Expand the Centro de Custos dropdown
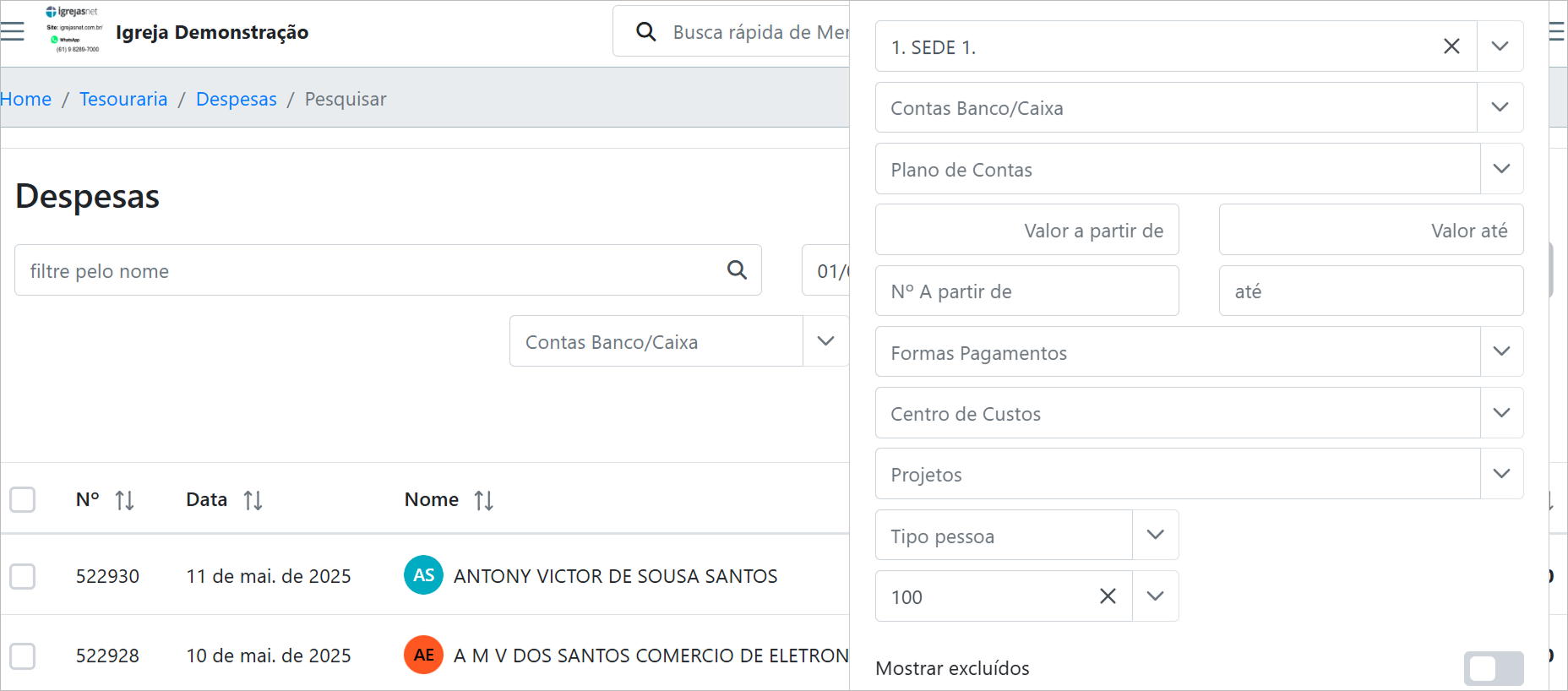 (1501, 413)
